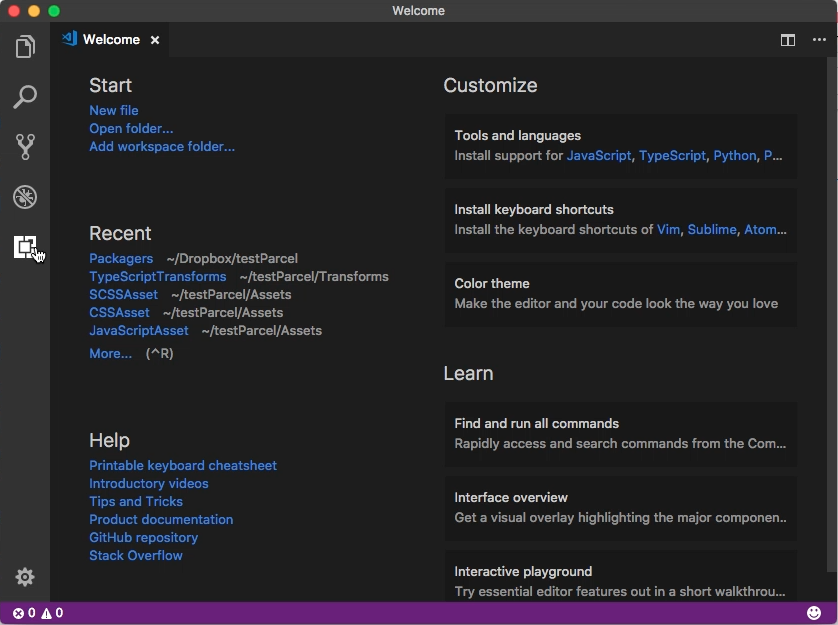Click the Tools and languages heading
The height and width of the screenshot is (625, 838).
[x=517, y=136]
